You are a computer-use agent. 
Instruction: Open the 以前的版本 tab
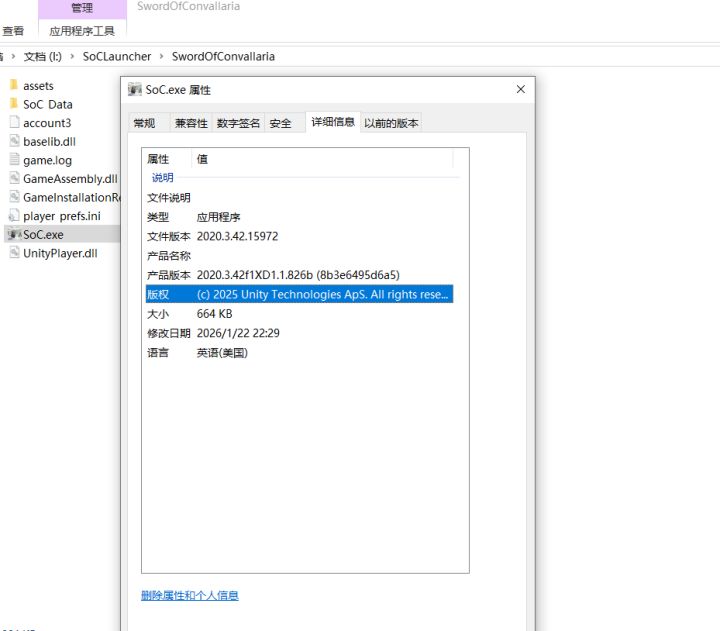point(391,123)
